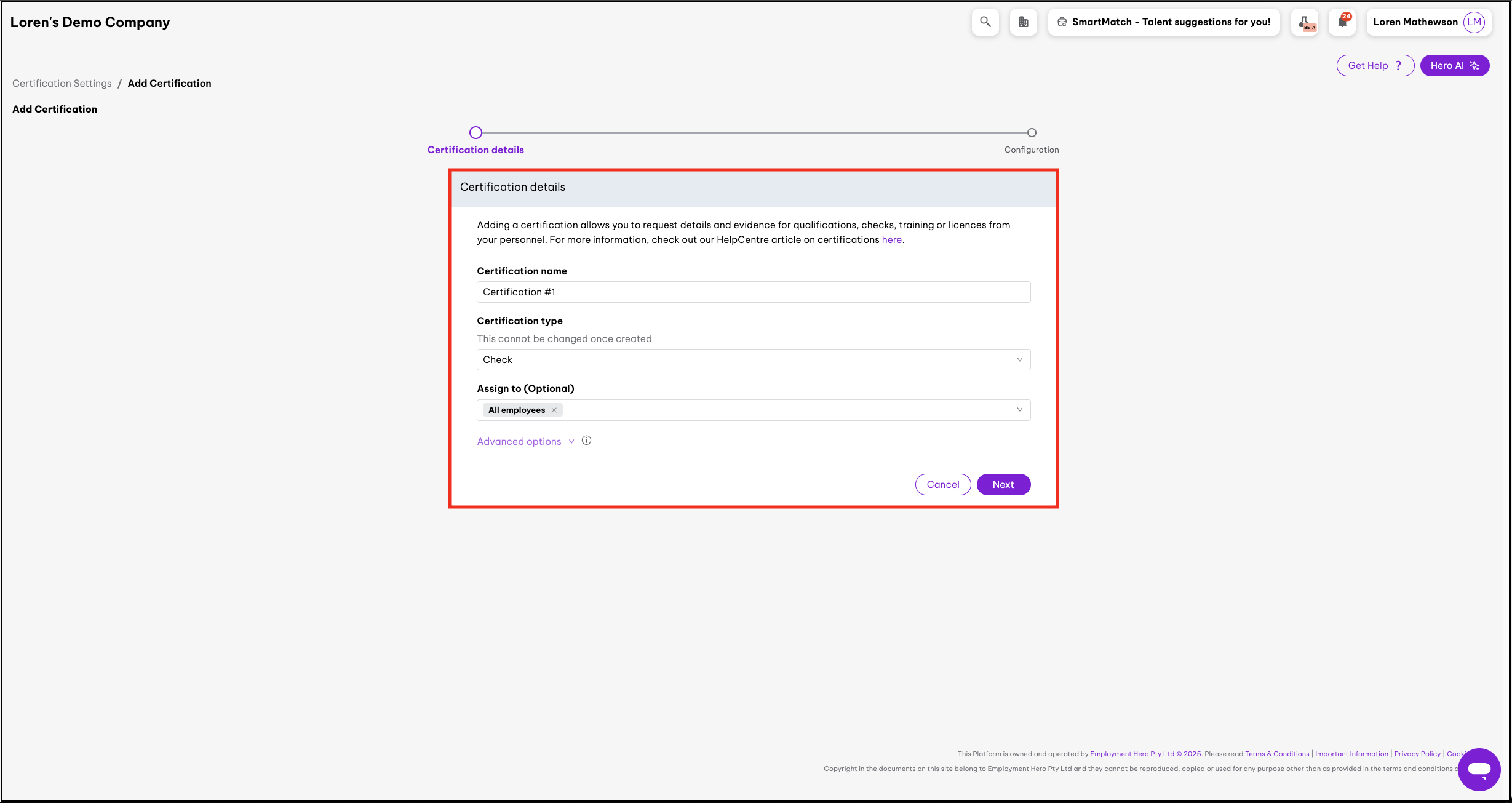1512x803 pixels.
Task: Open the Certification type dropdown
Action: tap(753, 360)
